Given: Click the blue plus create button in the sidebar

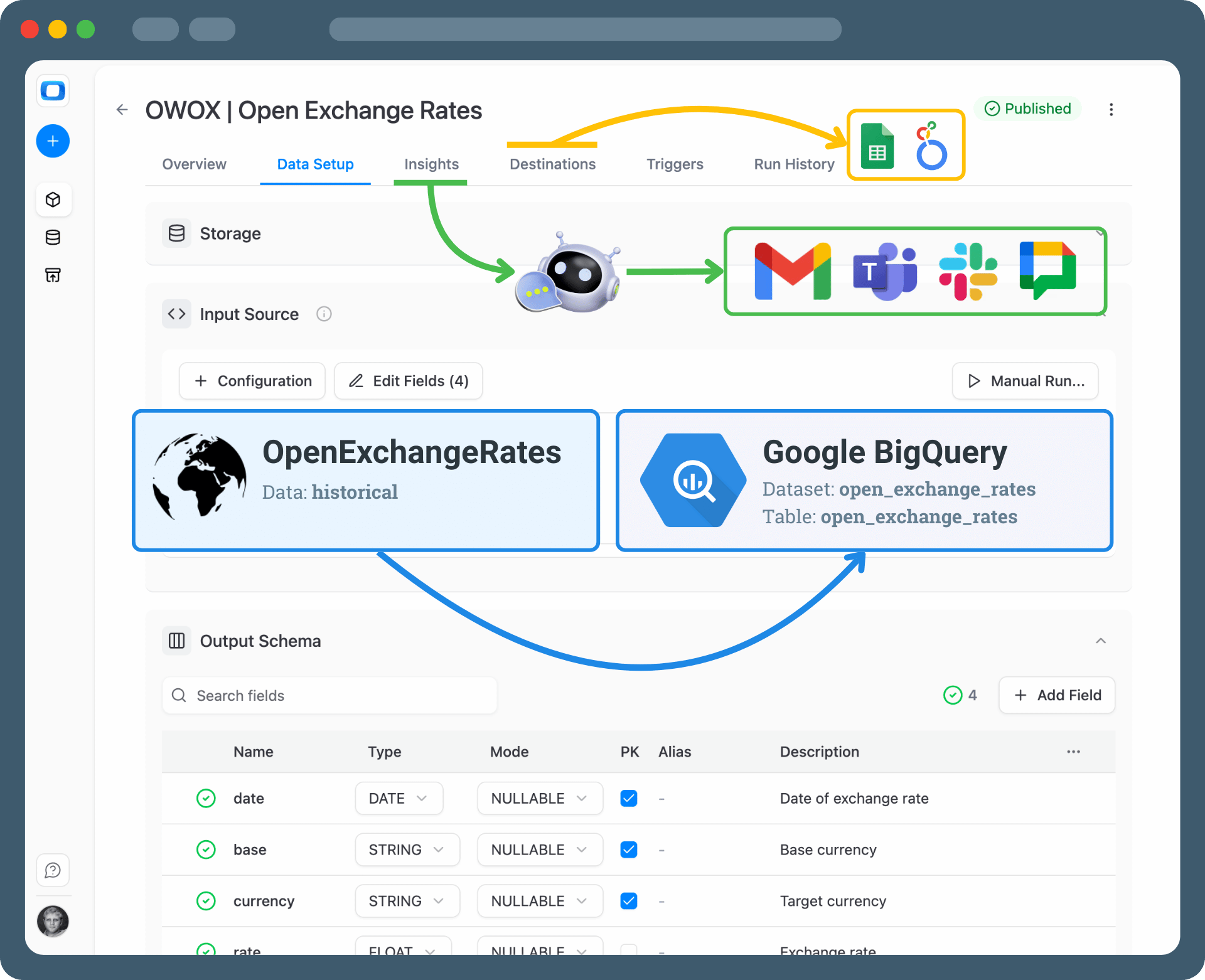Looking at the screenshot, I should (x=53, y=141).
